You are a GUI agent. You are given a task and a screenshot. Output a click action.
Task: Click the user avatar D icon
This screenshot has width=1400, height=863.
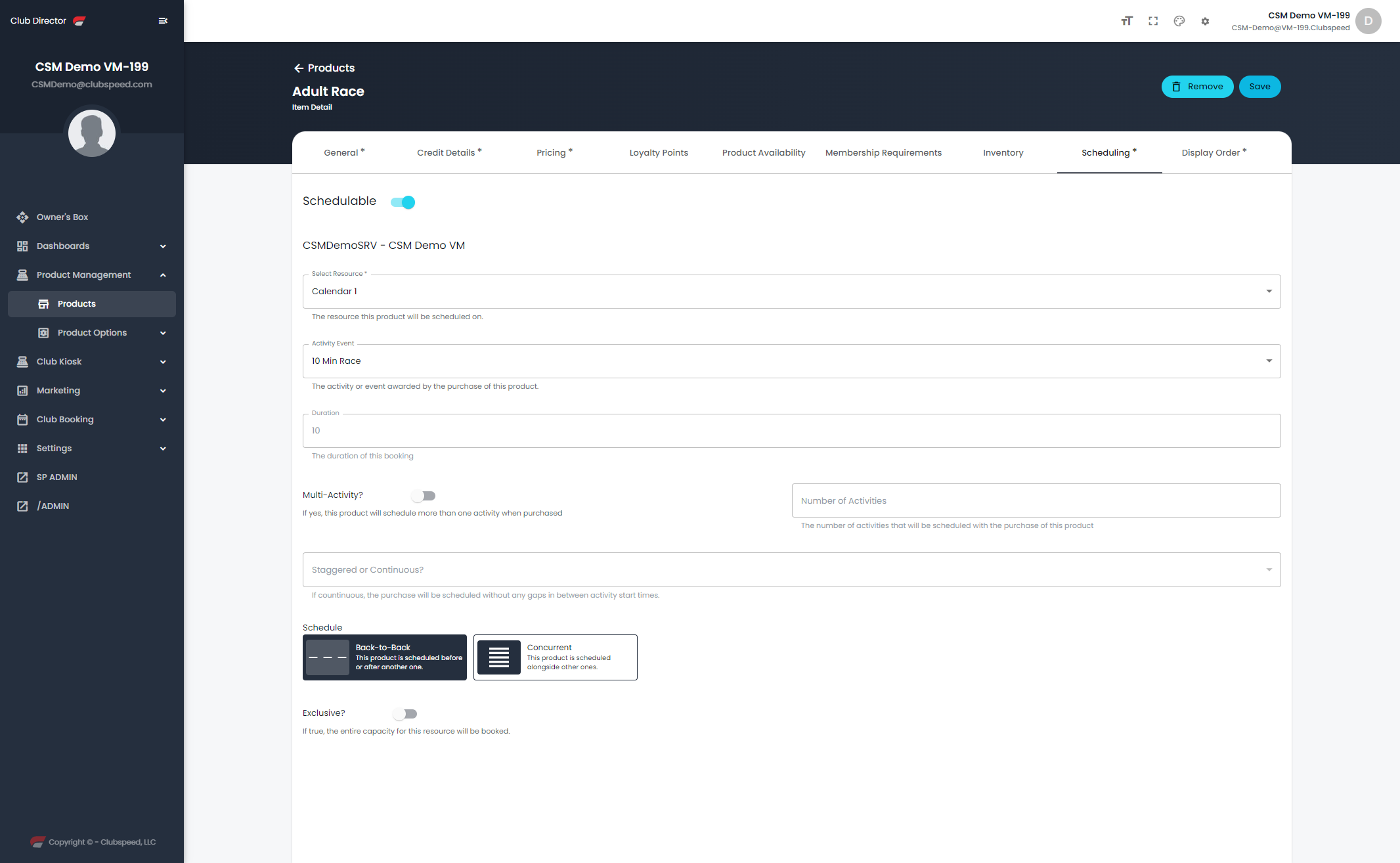[x=1368, y=21]
